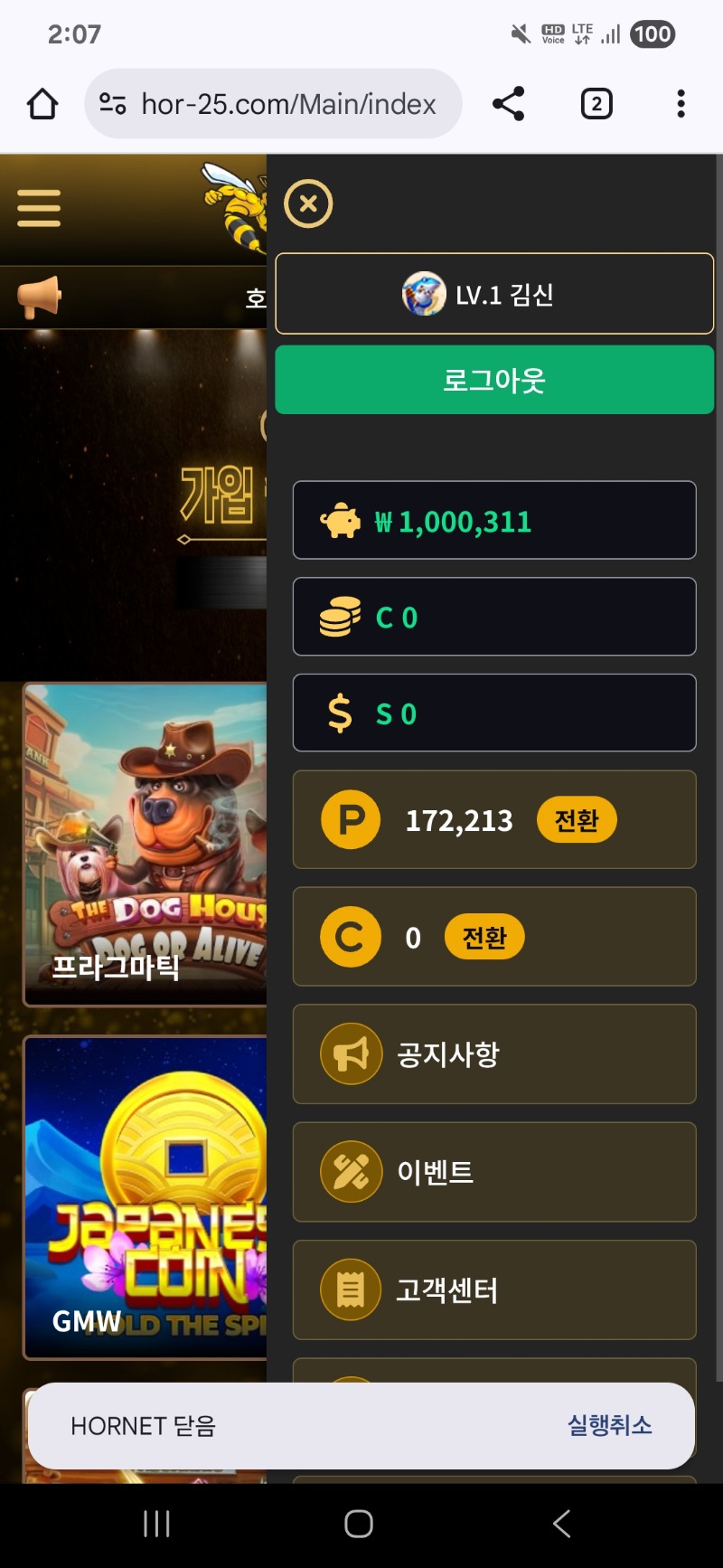This screenshot has width=723, height=1568.
Task: Open browser tab switcher showing 2
Action: (596, 104)
